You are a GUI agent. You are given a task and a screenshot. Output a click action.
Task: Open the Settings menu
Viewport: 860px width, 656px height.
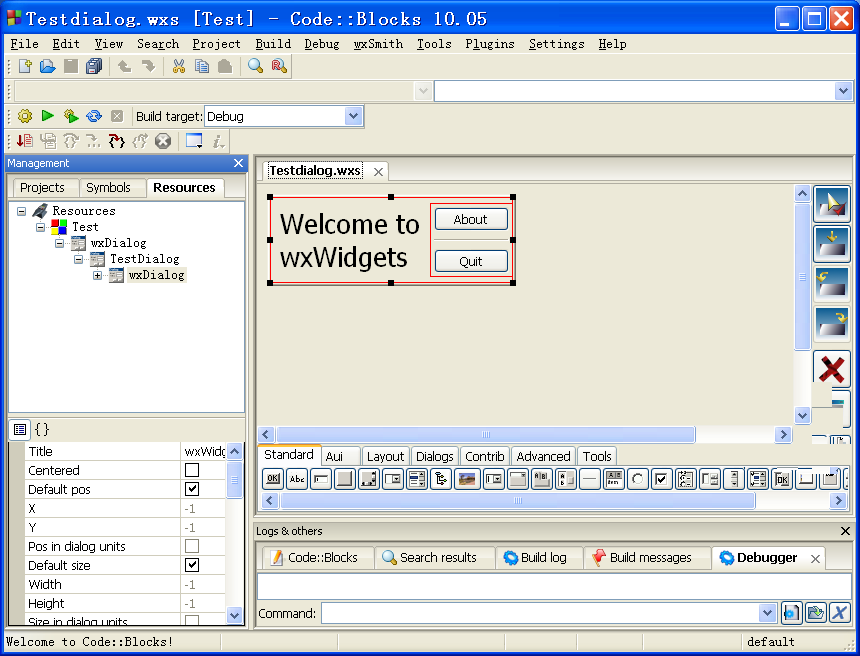(x=557, y=44)
